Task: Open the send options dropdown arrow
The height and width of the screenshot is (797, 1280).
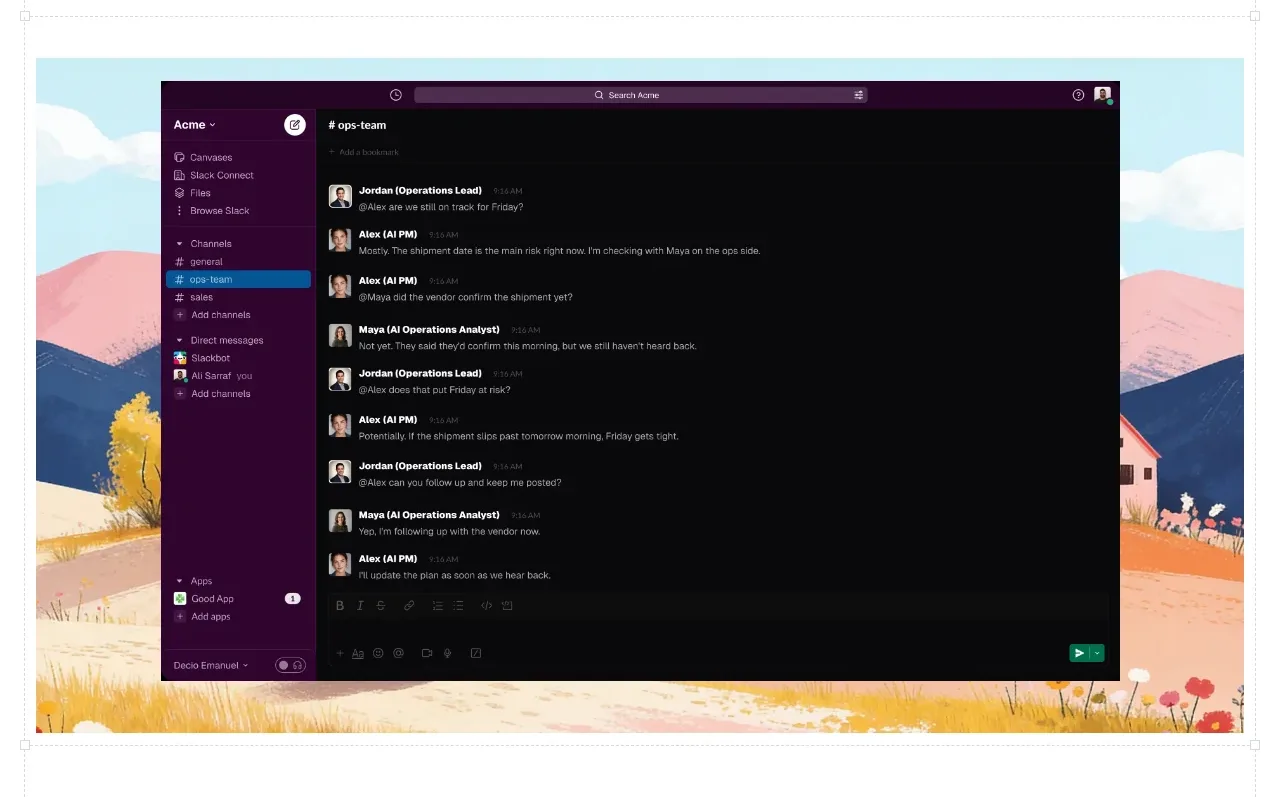Action: pos(1098,653)
